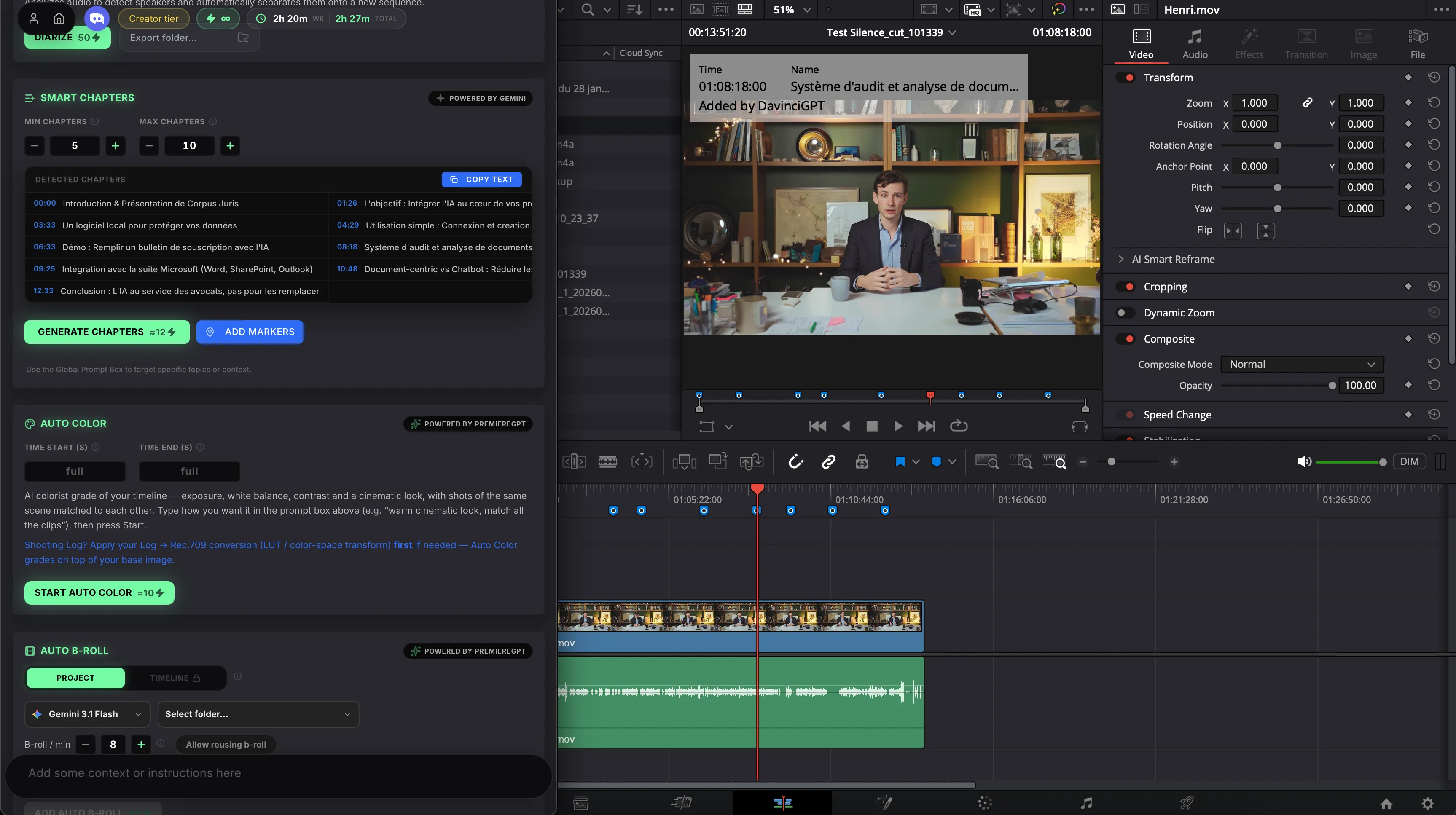The width and height of the screenshot is (1456, 815).
Task: Click START AUTO COLOR button
Action: point(99,592)
